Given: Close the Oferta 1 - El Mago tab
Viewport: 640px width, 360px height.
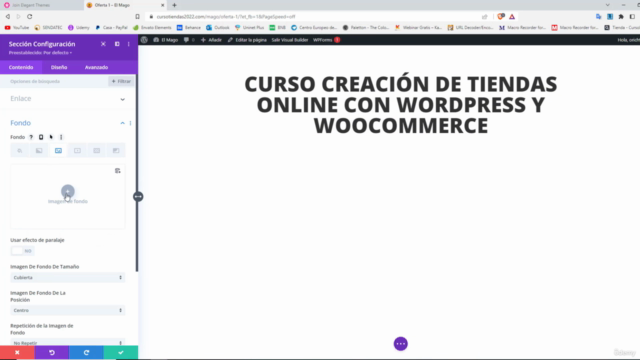Looking at the screenshot, I should click(x=163, y=5).
